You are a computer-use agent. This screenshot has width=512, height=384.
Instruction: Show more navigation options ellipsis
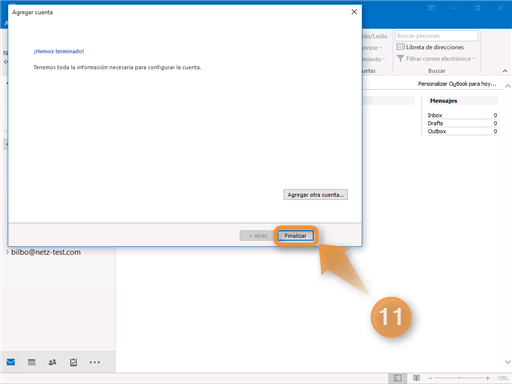pyautogui.click(x=95, y=362)
